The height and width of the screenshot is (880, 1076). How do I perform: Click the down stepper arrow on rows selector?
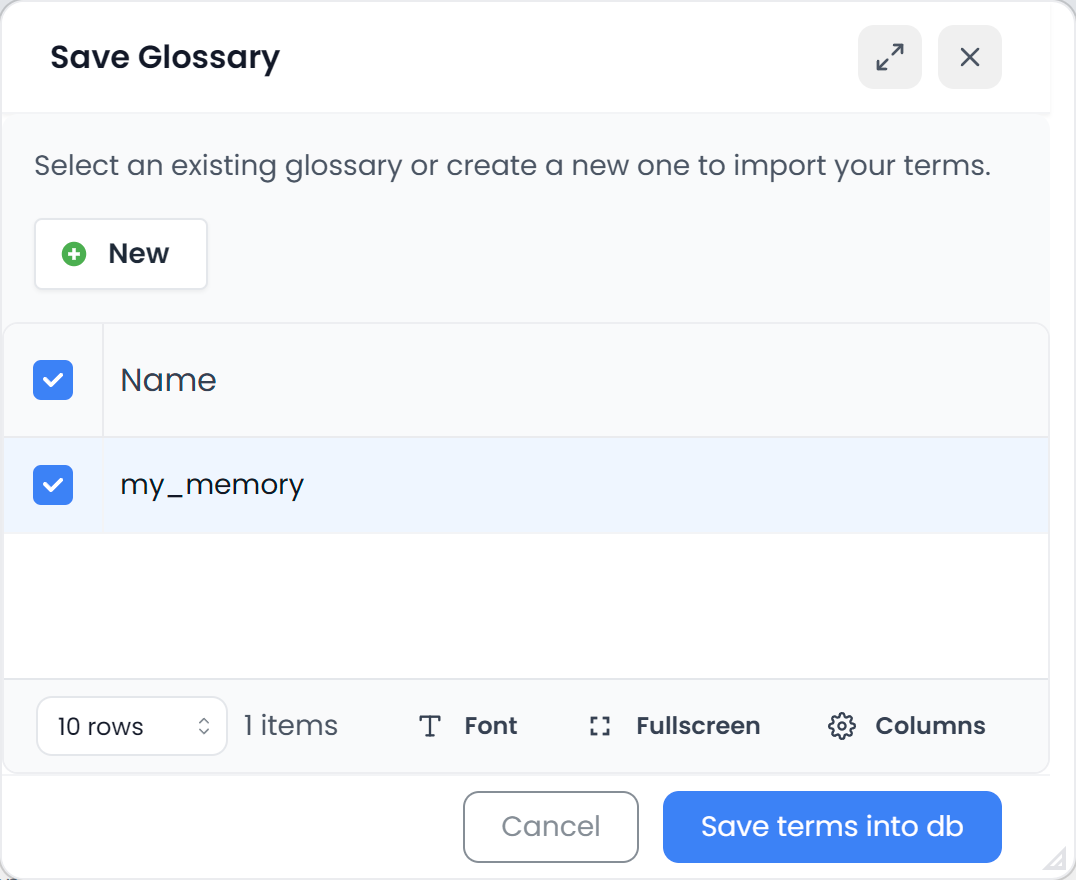pos(203,732)
